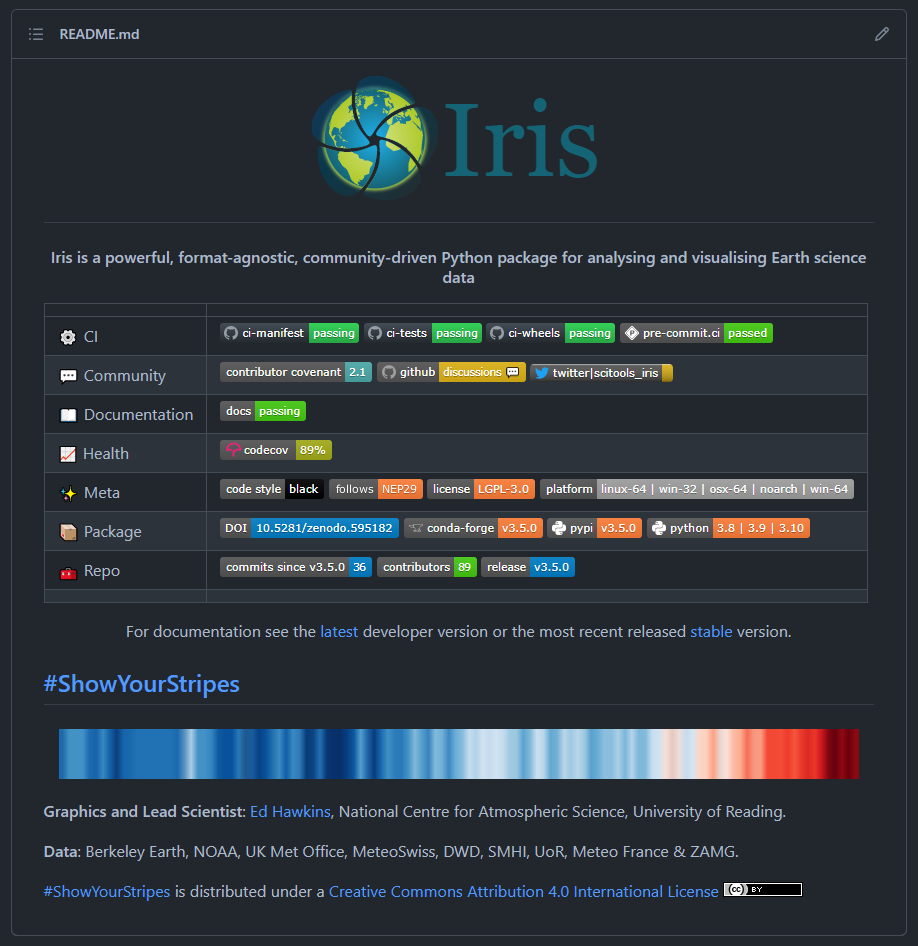Click the 'Data:' sources paragraph
918x946 pixels.
391,852
